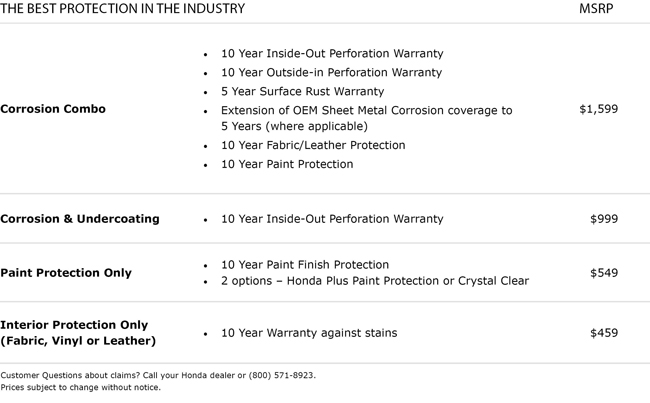The height and width of the screenshot is (403, 650).
Task: Select the $459 interior protection price
Action: coord(604,333)
